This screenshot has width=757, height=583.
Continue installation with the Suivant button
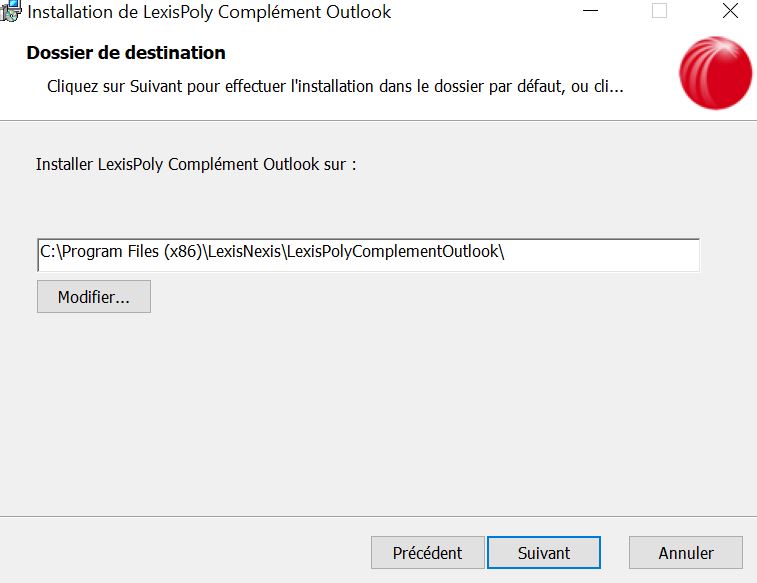pyautogui.click(x=544, y=553)
